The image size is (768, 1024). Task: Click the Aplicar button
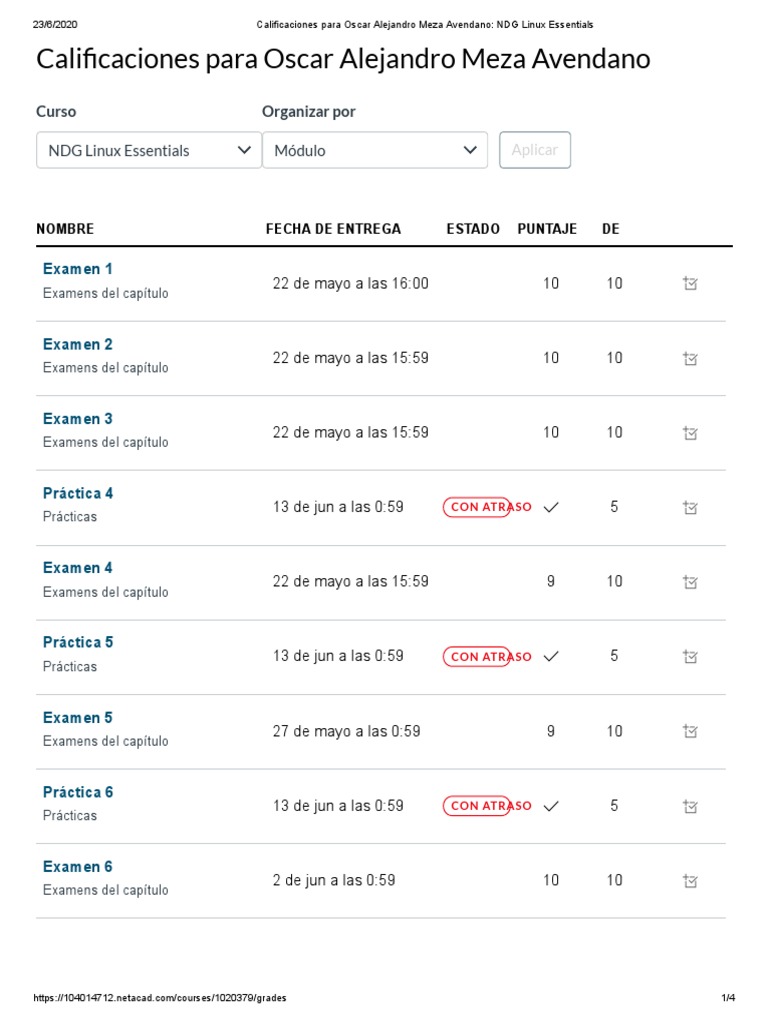tap(535, 150)
